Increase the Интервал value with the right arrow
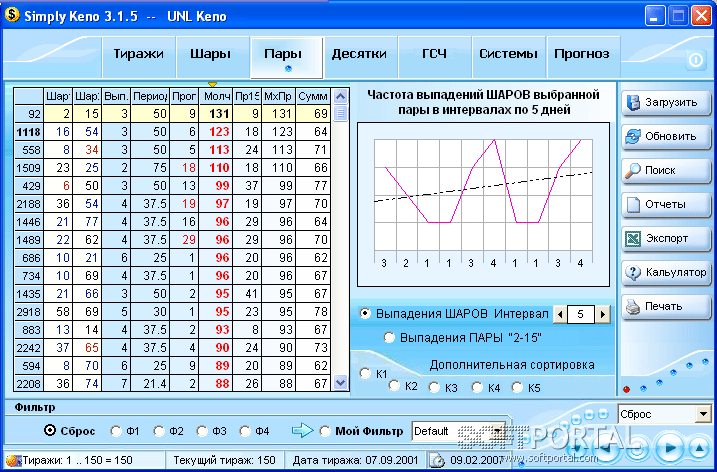 (x=603, y=314)
